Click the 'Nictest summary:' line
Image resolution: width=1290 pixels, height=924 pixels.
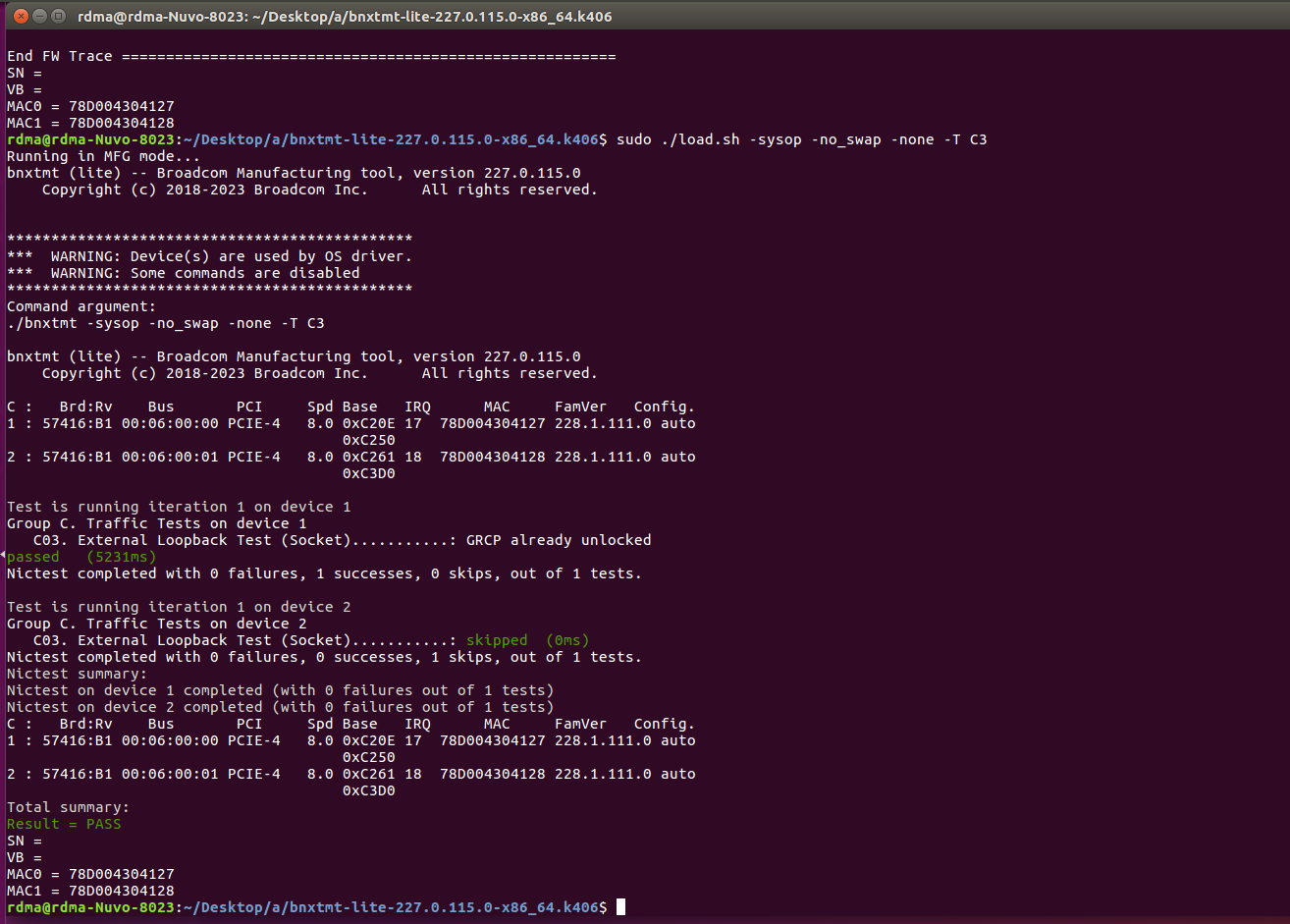coord(77,674)
